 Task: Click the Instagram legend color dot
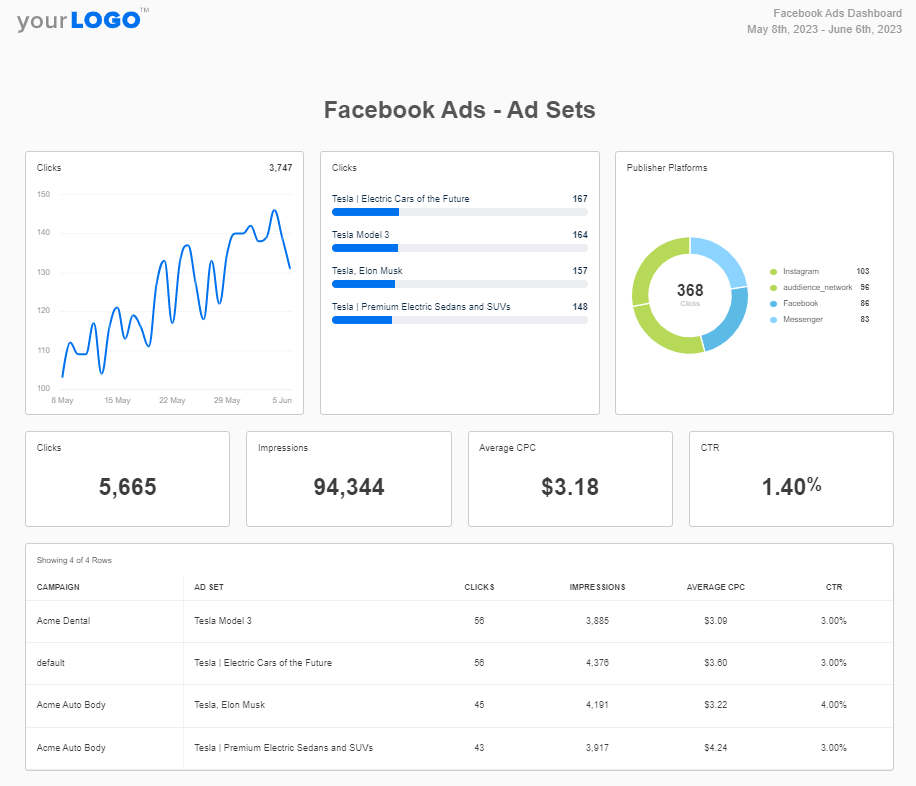(773, 272)
